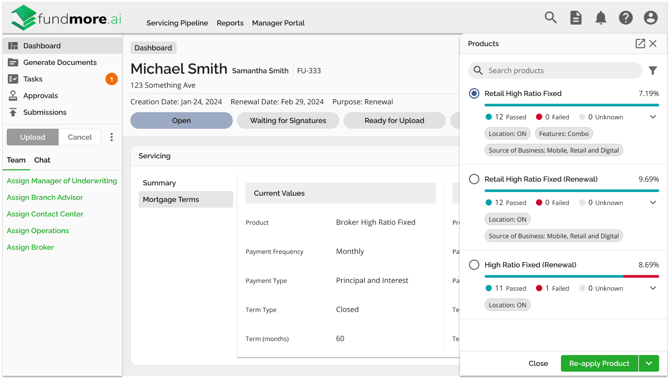Screen dimensions: 670x379
Task: Click progress bar of Retail High Ratio Fixed 7.19%
Action: [572, 105]
